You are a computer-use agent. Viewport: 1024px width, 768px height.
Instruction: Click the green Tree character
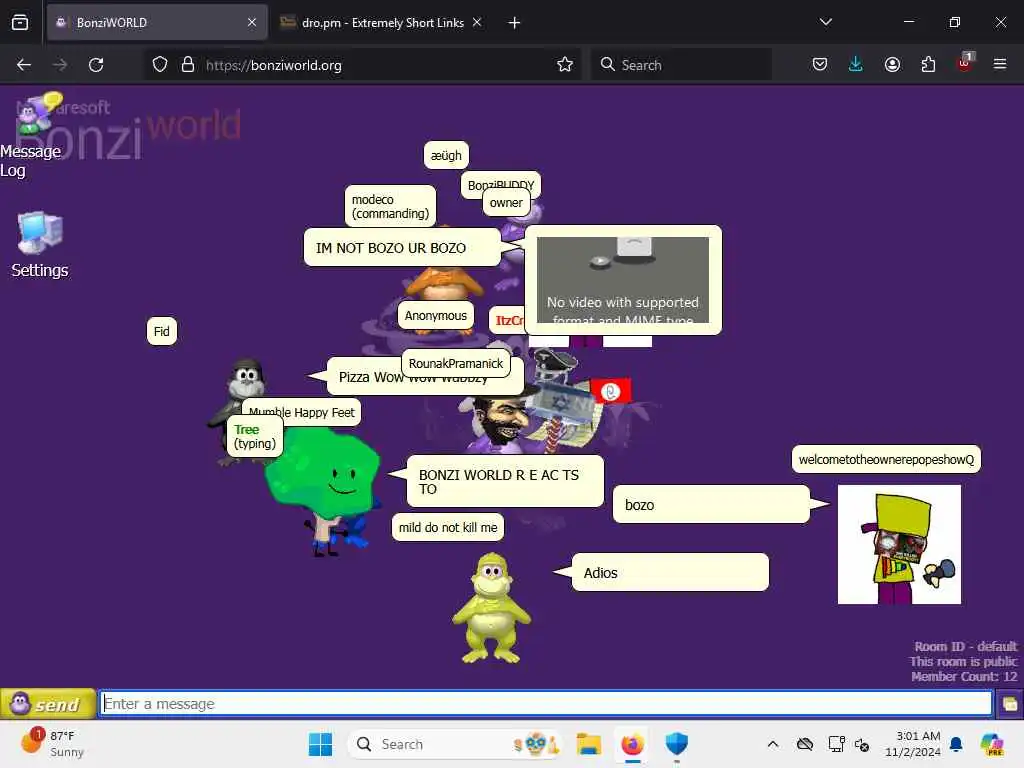323,490
